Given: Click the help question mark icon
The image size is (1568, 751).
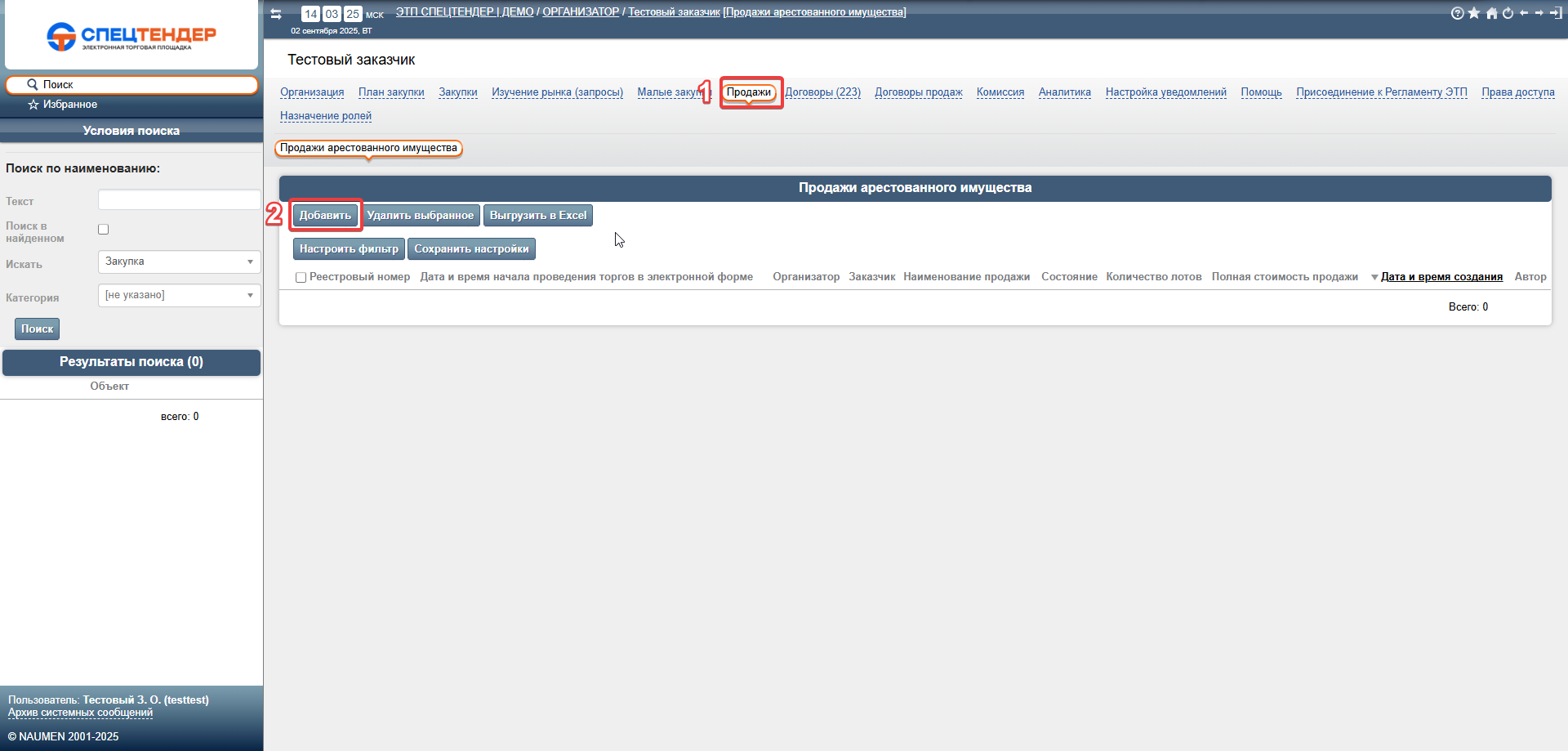Looking at the screenshot, I should (x=1457, y=13).
